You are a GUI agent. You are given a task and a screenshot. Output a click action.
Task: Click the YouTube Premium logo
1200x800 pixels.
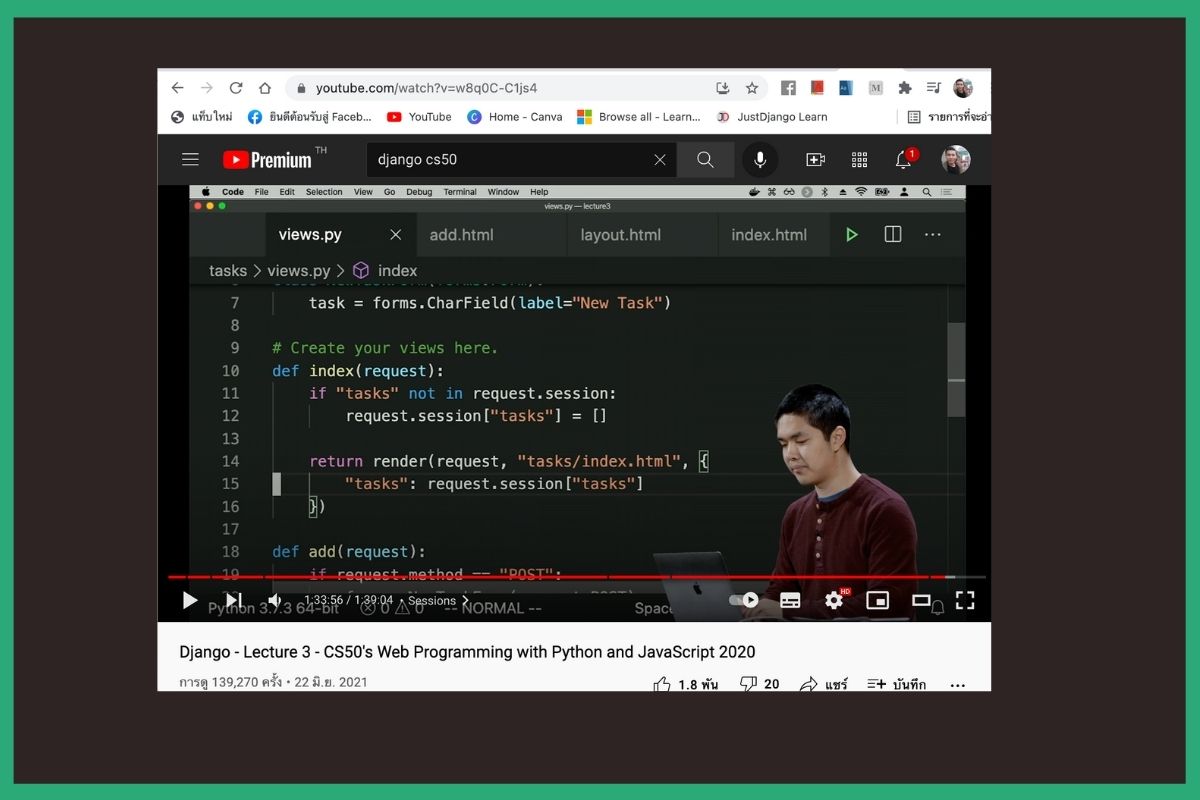[x=267, y=160]
